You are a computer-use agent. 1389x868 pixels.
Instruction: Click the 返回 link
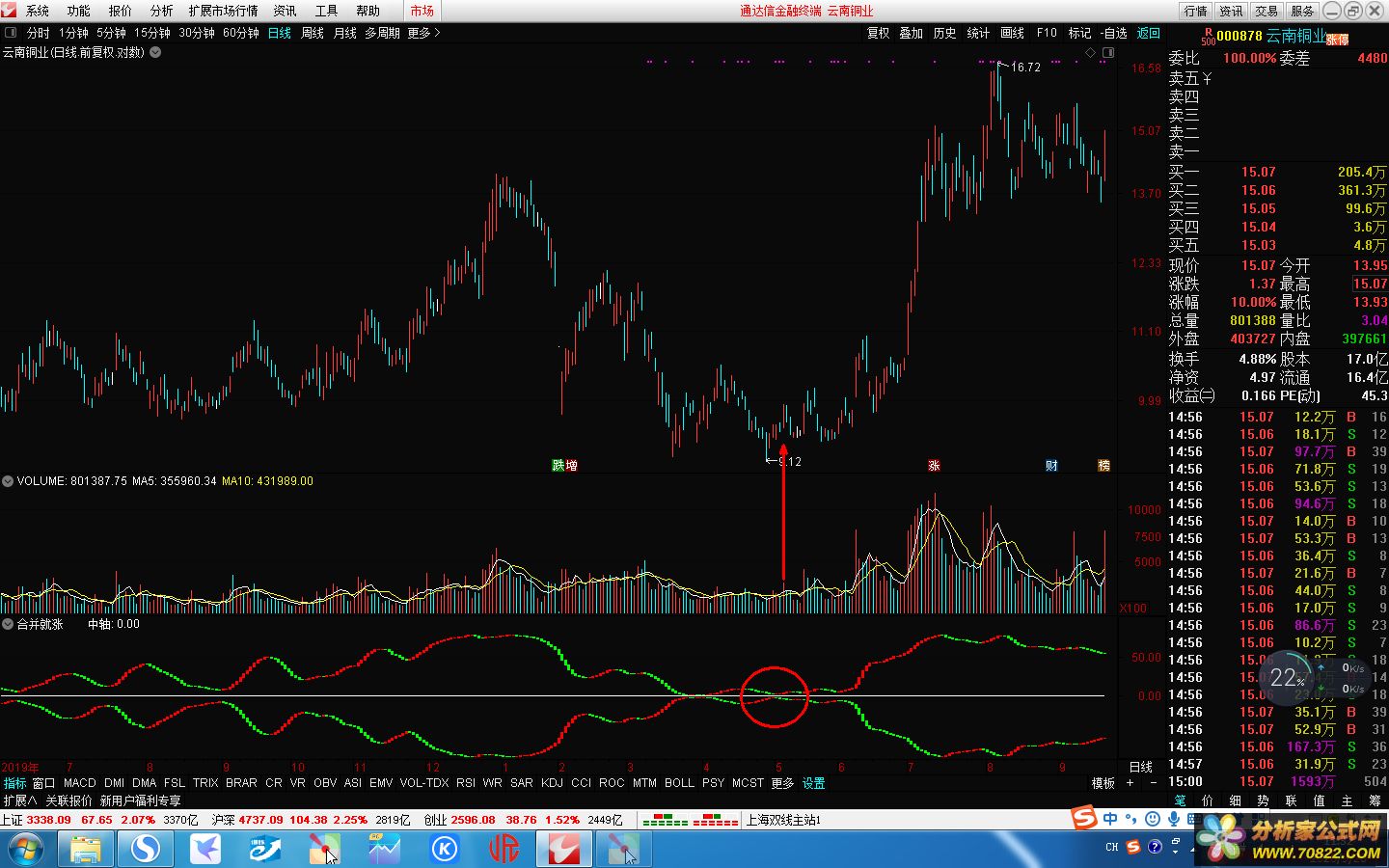(x=1149, y=33)
